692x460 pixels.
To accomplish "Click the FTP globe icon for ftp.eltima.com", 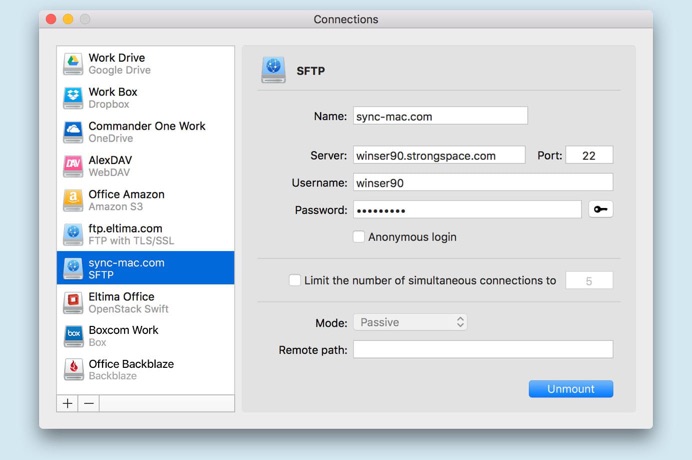I will coord(73,234).
